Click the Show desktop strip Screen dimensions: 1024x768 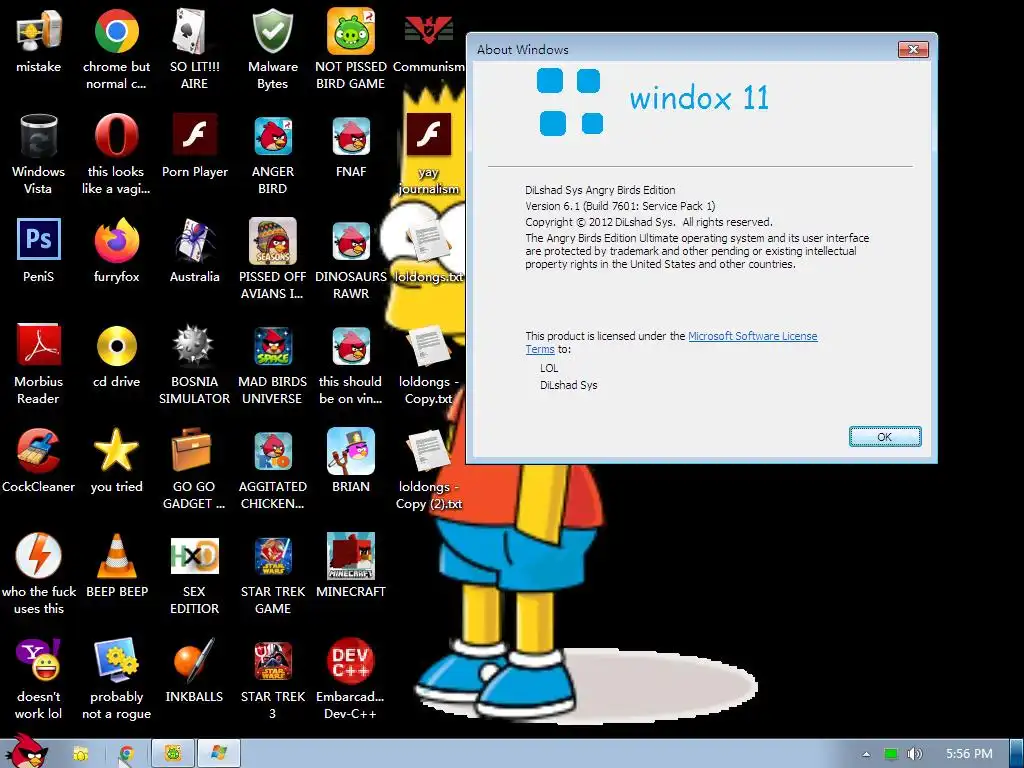1017,754
